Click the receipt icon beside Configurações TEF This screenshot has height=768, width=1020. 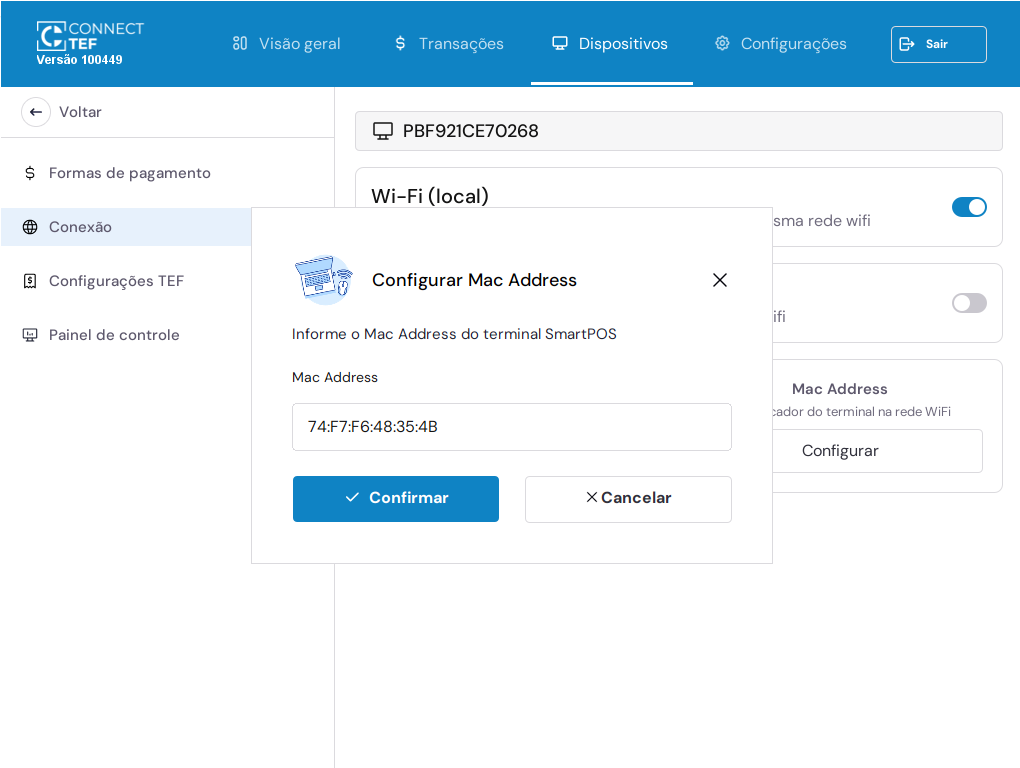(x=30, y=281)
